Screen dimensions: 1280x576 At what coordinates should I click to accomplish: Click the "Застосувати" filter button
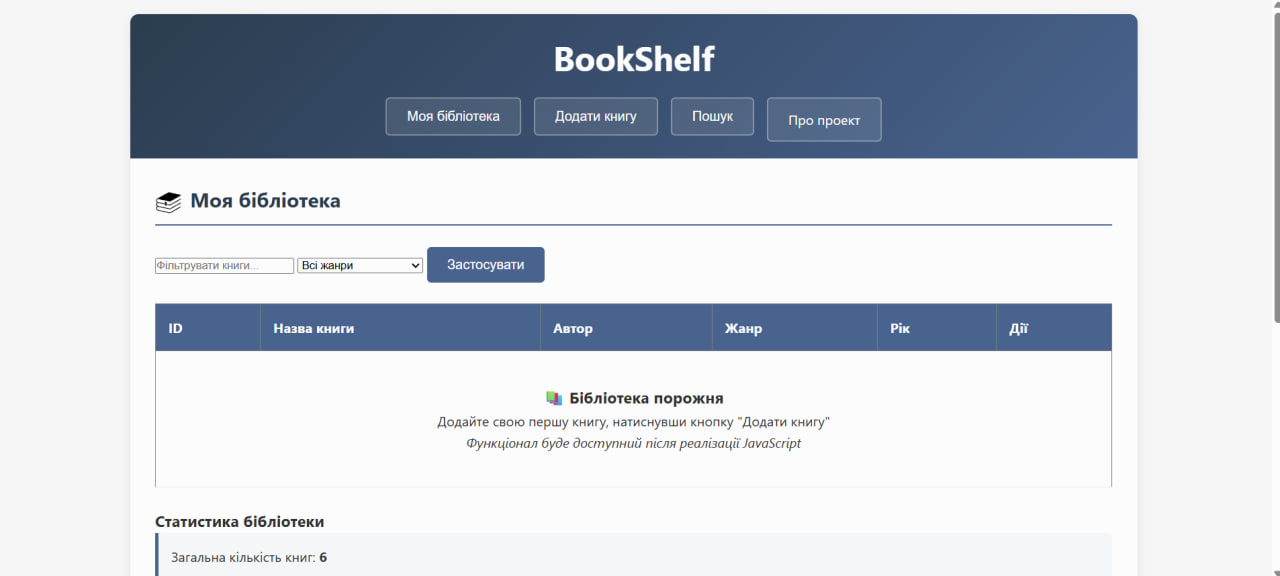click(x=485, y=264)
